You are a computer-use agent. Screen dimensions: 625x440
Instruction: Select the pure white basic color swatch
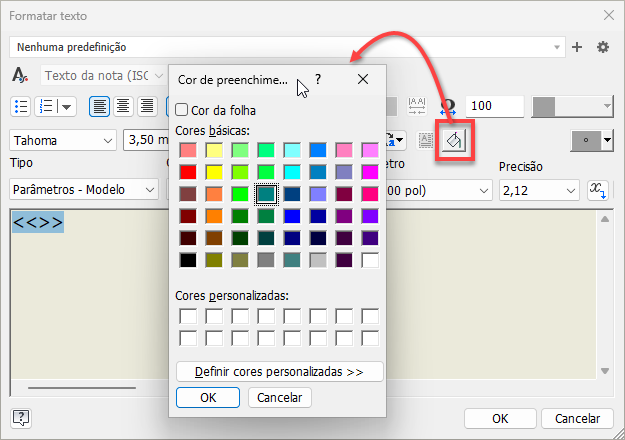click(x=371, y=260)
